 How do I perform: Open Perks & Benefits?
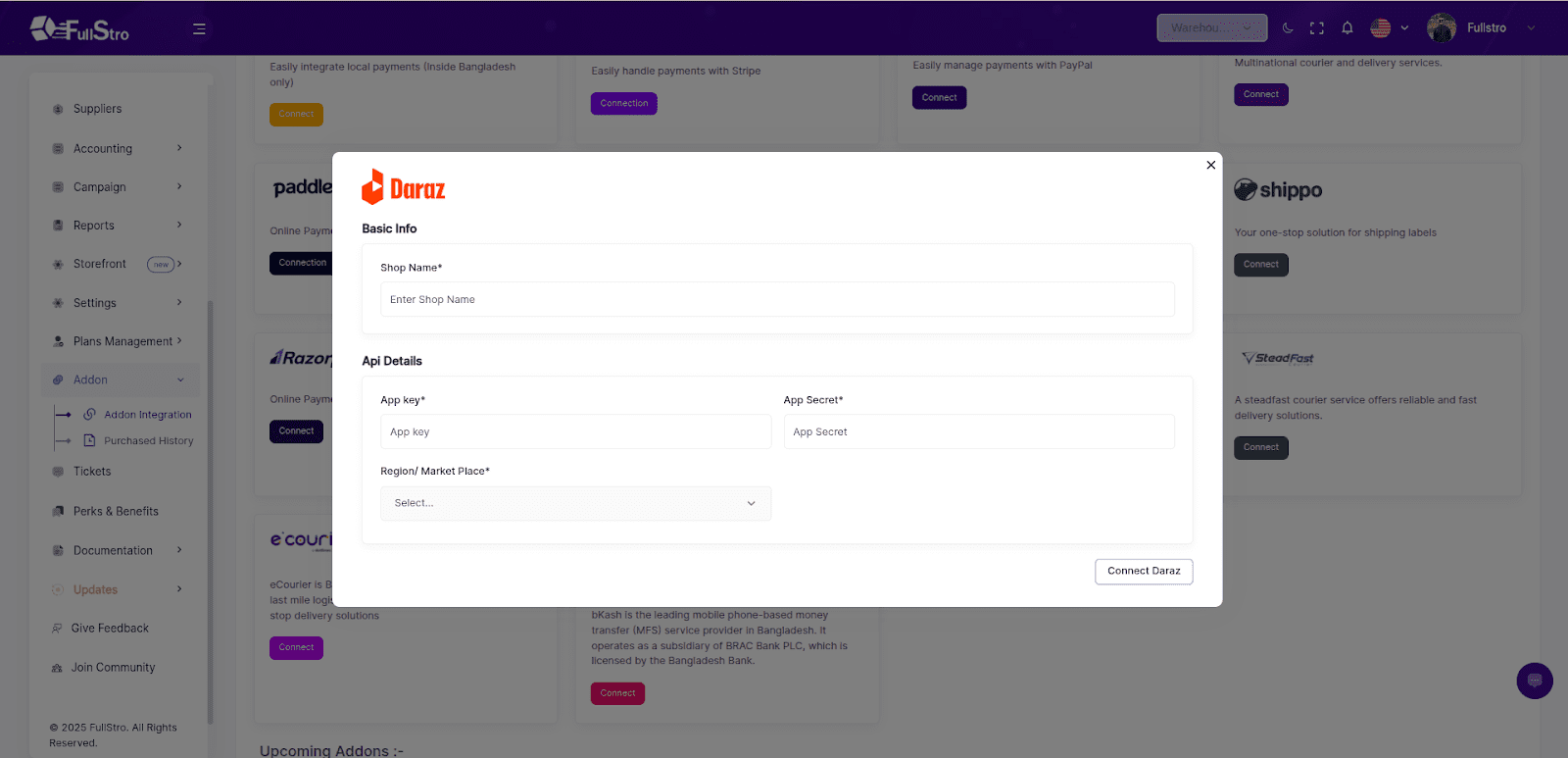coord(116,511)
